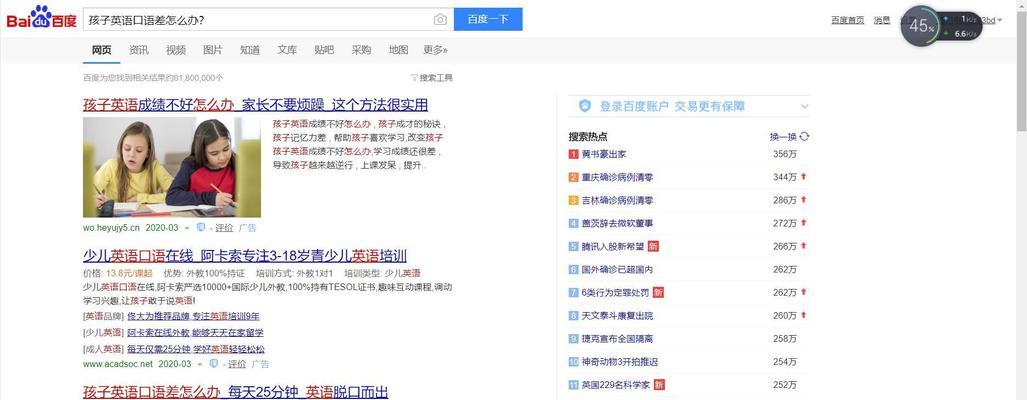Click the refresh icon beside 换一换
The image size is (1027, 400).
click(x=804, y=137)
